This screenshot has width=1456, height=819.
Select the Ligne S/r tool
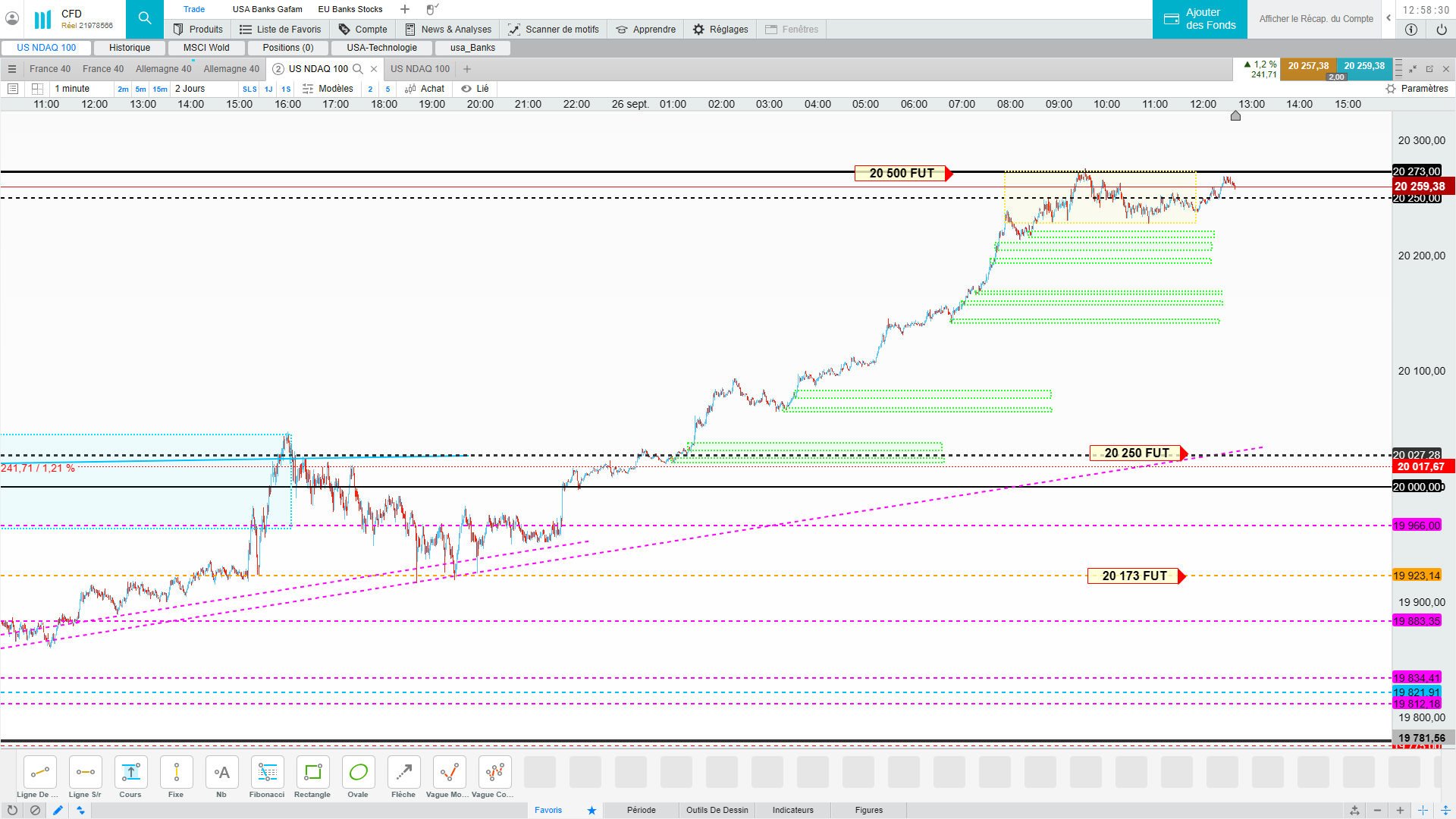[85, 773]
